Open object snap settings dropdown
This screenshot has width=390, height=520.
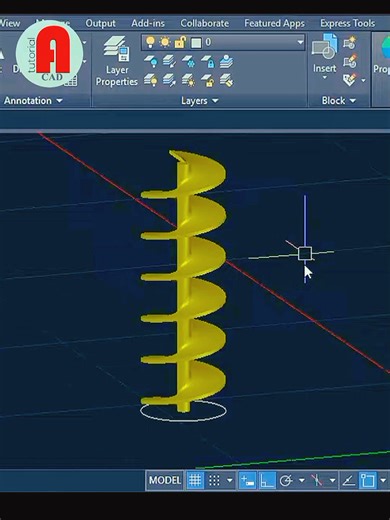pyautogui.click(x=383, y=480)
